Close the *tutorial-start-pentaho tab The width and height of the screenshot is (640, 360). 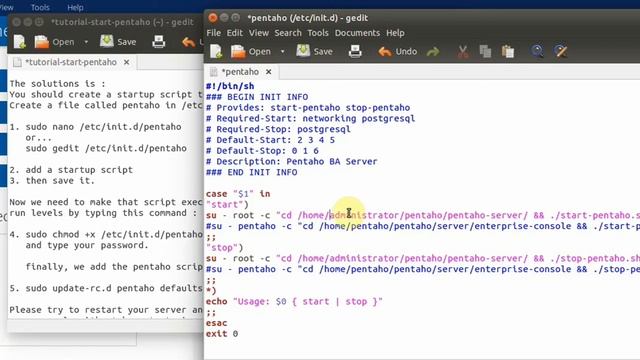tap(127, 62)
